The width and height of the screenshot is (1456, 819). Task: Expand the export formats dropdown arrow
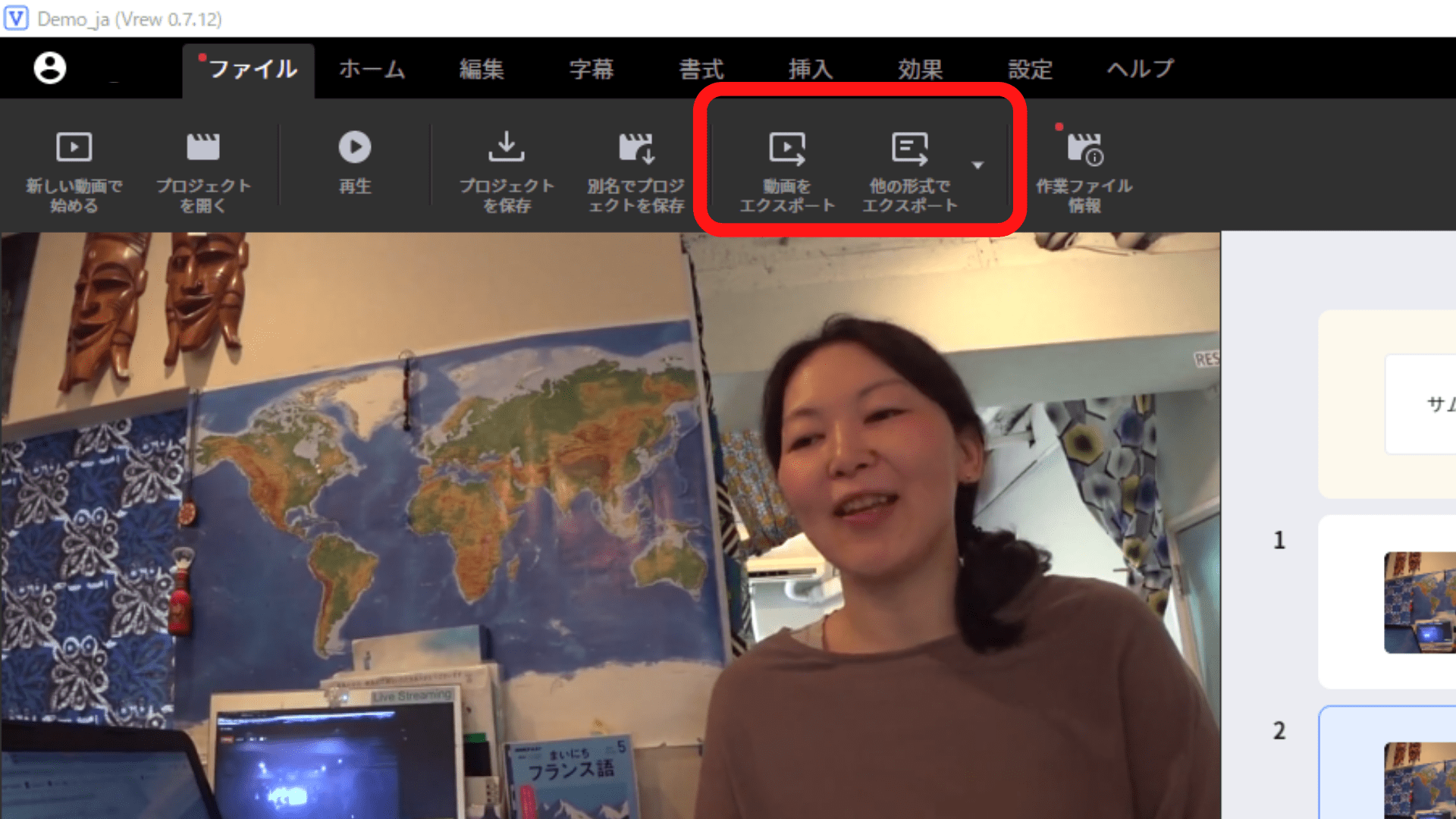pyautogui.click(x=977, y=165)
